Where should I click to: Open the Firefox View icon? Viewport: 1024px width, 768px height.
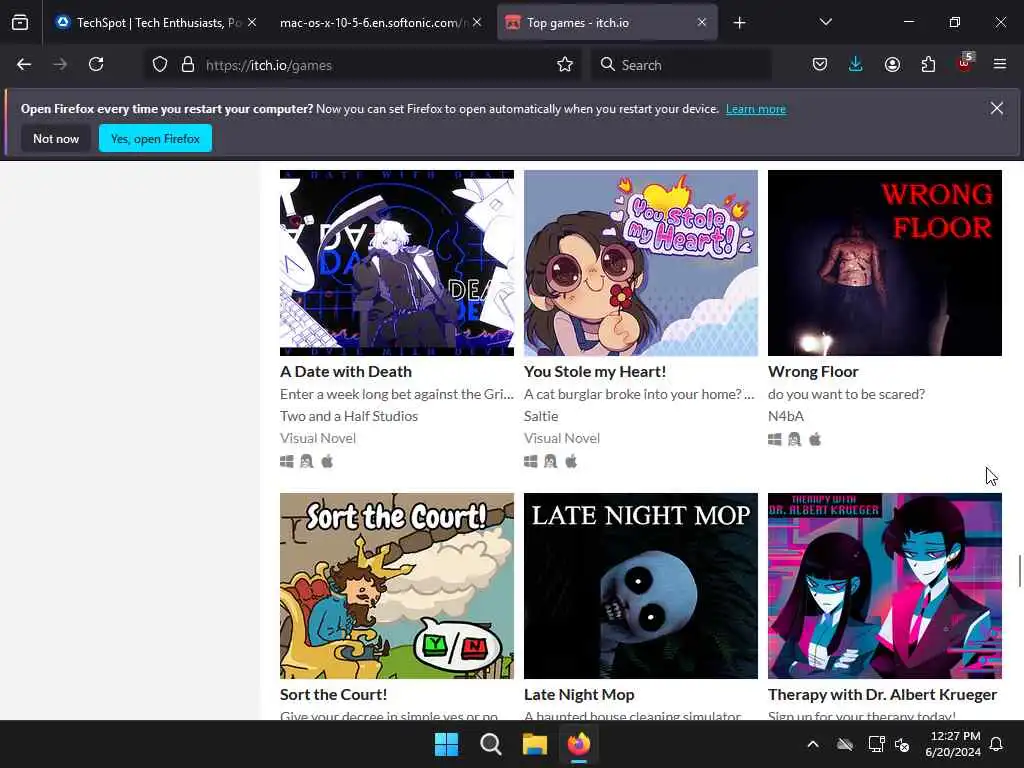(20, 23)
